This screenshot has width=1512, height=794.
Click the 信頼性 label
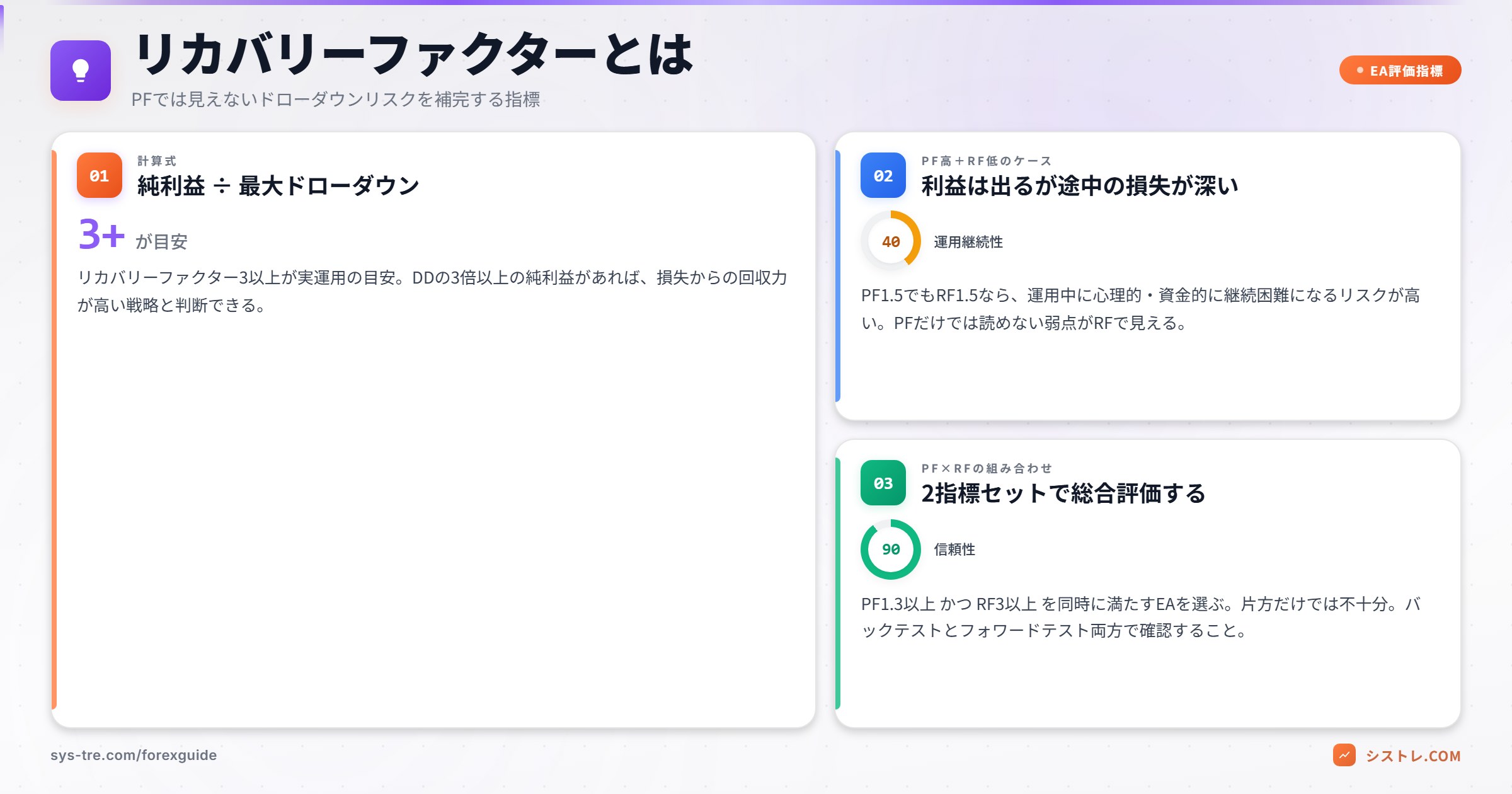[x=954, y=549]
